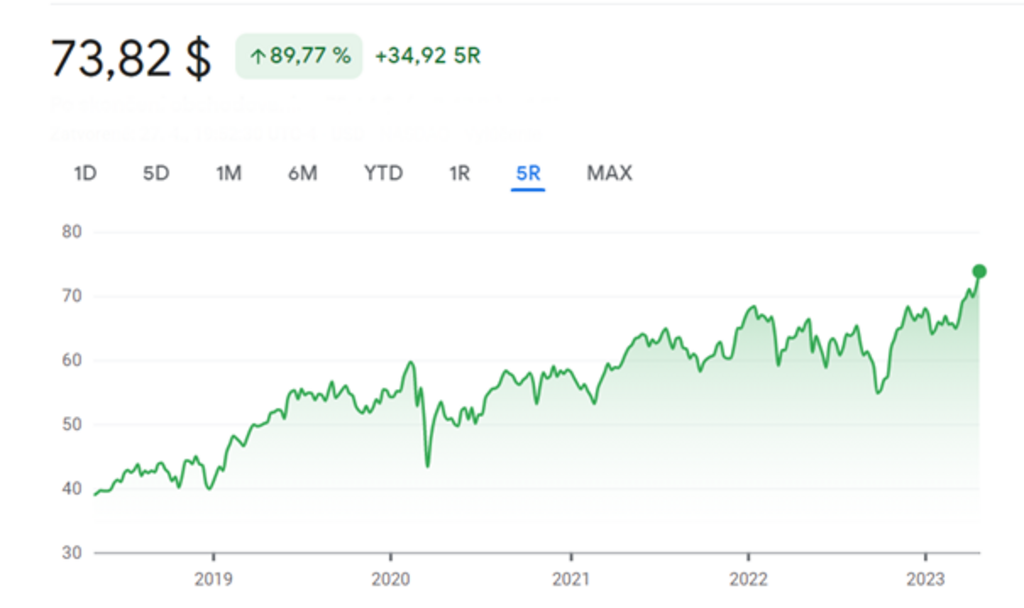Click the green endpoint dot on chart

click(979, 271)
